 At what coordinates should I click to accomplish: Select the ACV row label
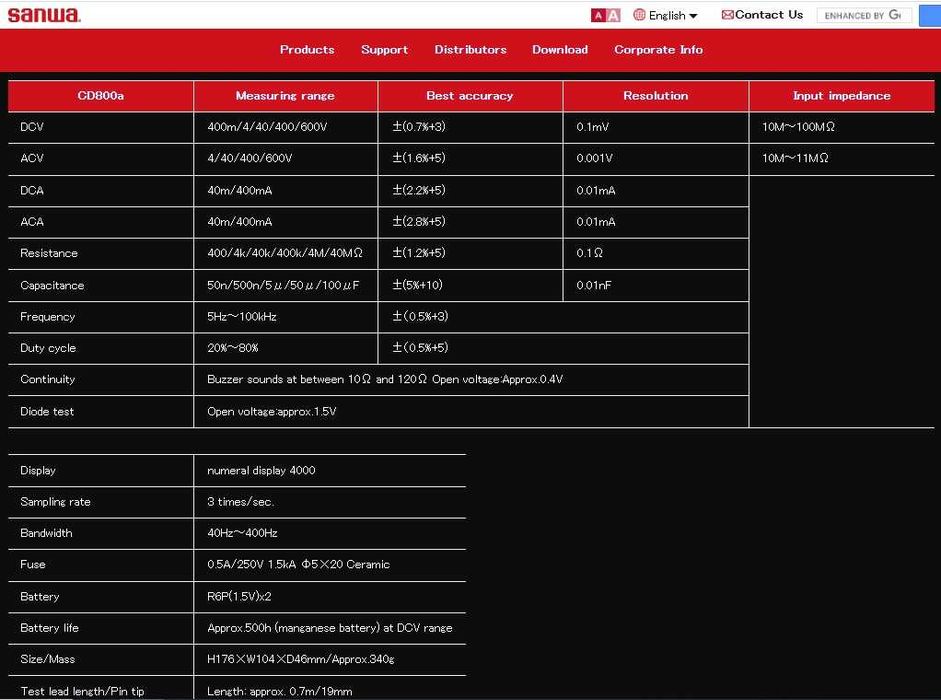[32, 158]
